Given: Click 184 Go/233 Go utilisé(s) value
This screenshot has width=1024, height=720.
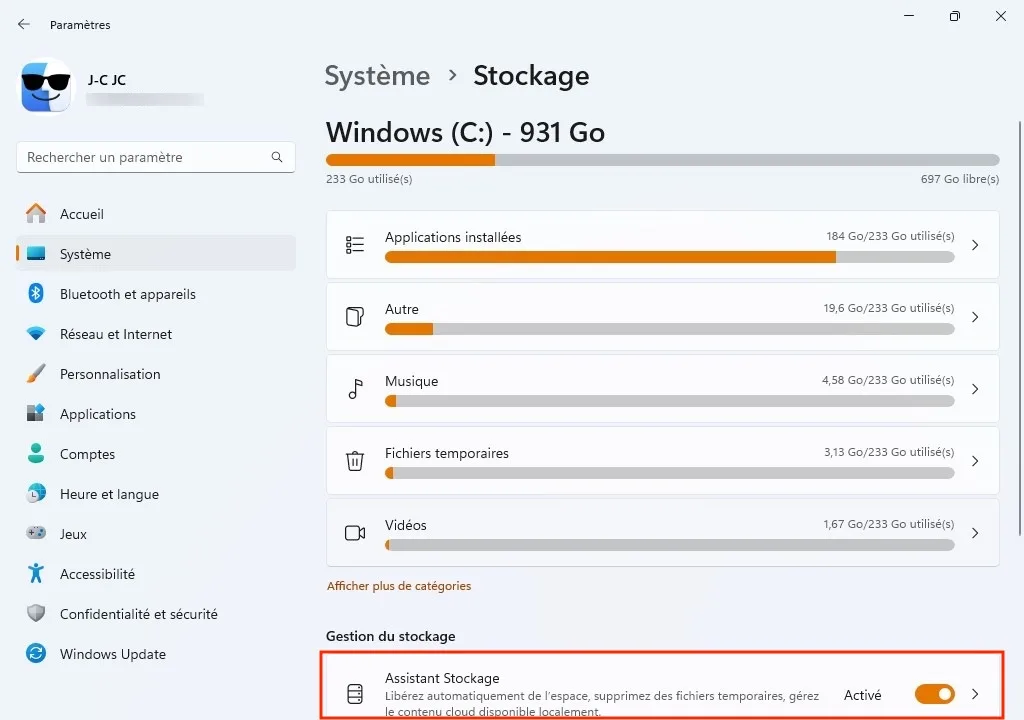Looking at the screenshot, I should [890, 236].
